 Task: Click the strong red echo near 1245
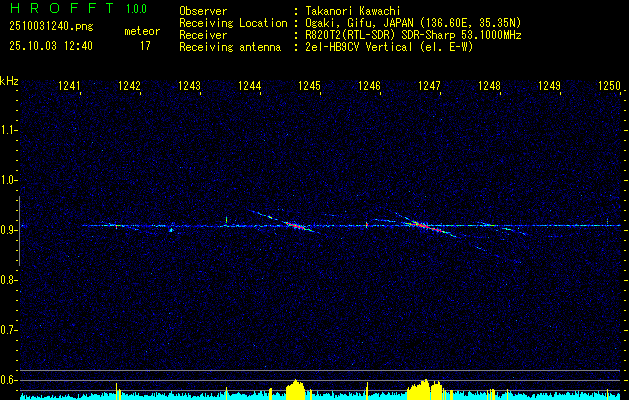tap(294, 226)
